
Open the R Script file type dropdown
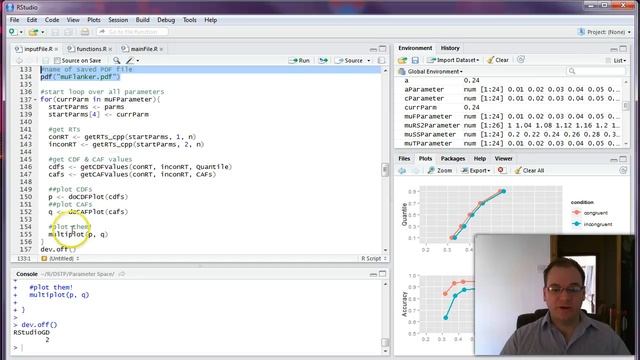point(374,258)
